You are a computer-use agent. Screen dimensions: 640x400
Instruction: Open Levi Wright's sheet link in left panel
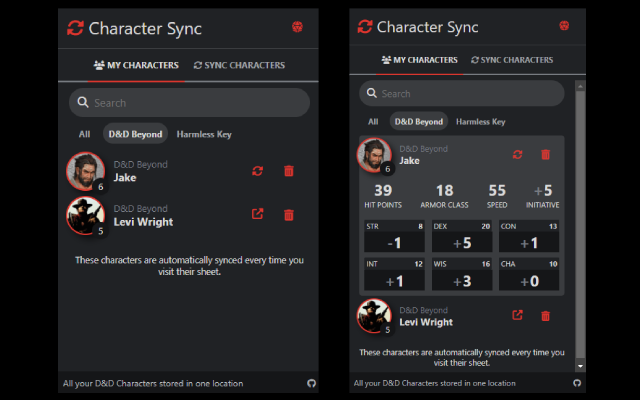(258, 214)
